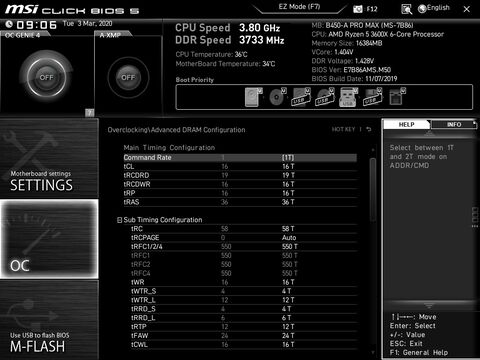Select the USB floppy boot icon
The width and height of the screenshot is (480, 360).
(x=373, y=97)
